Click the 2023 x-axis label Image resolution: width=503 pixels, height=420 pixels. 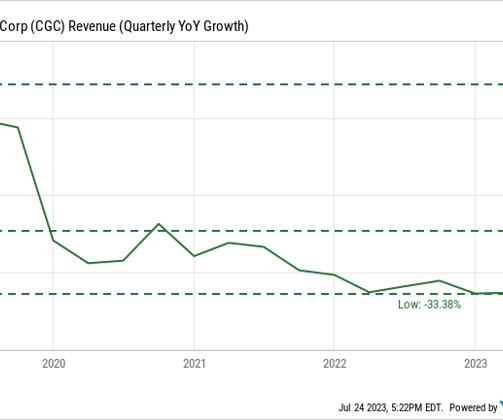coord(476,364)
